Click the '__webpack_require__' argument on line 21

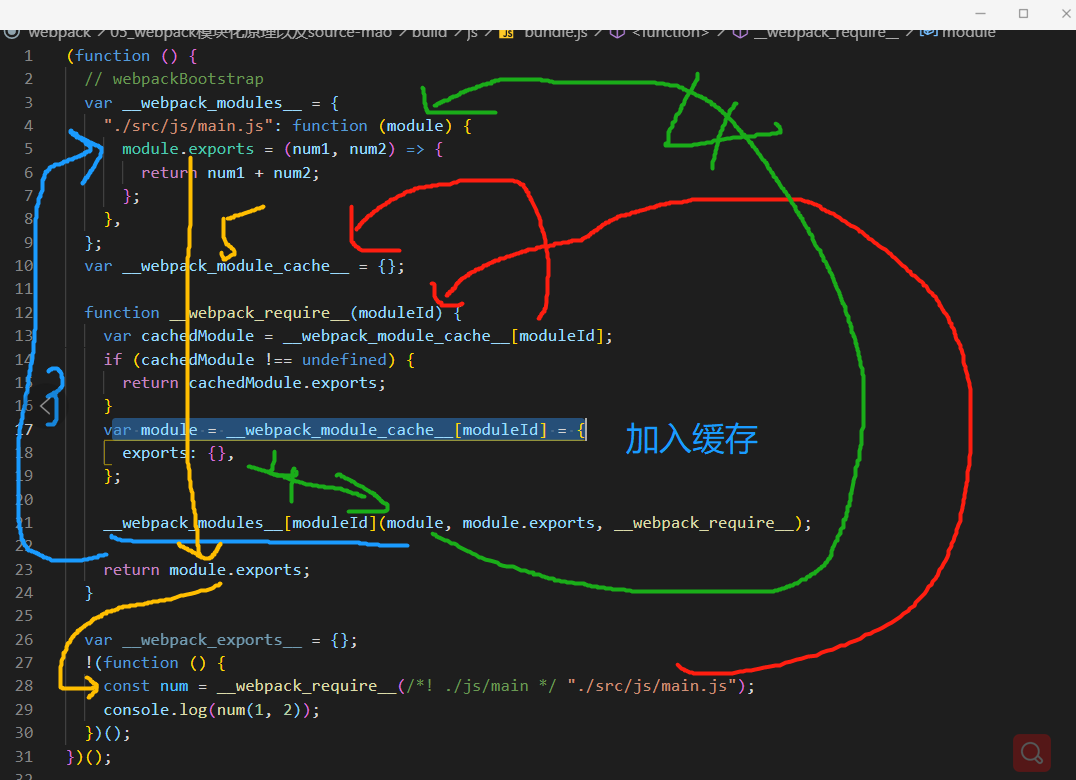pyautogui.click(x=704, y=523)
